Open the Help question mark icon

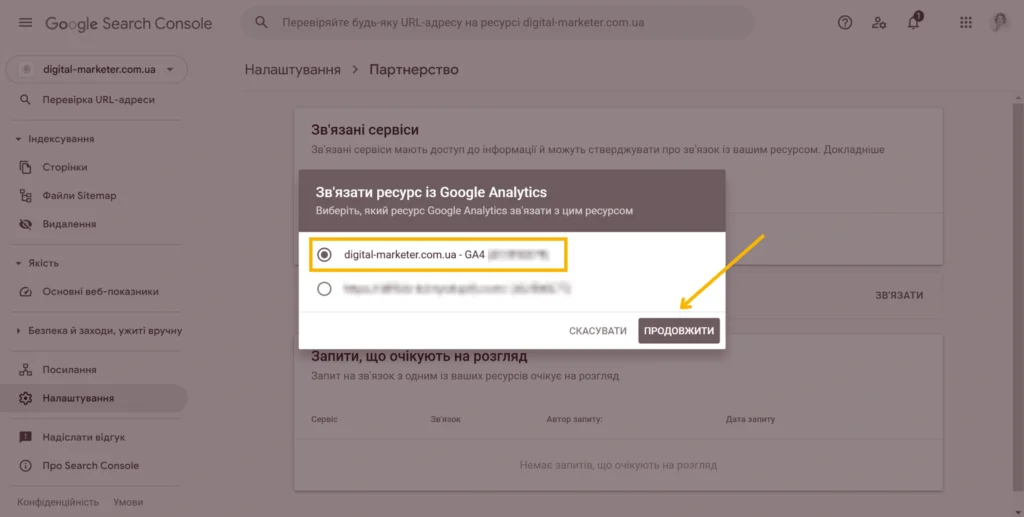pyautogui.click(x=845, y=23)
